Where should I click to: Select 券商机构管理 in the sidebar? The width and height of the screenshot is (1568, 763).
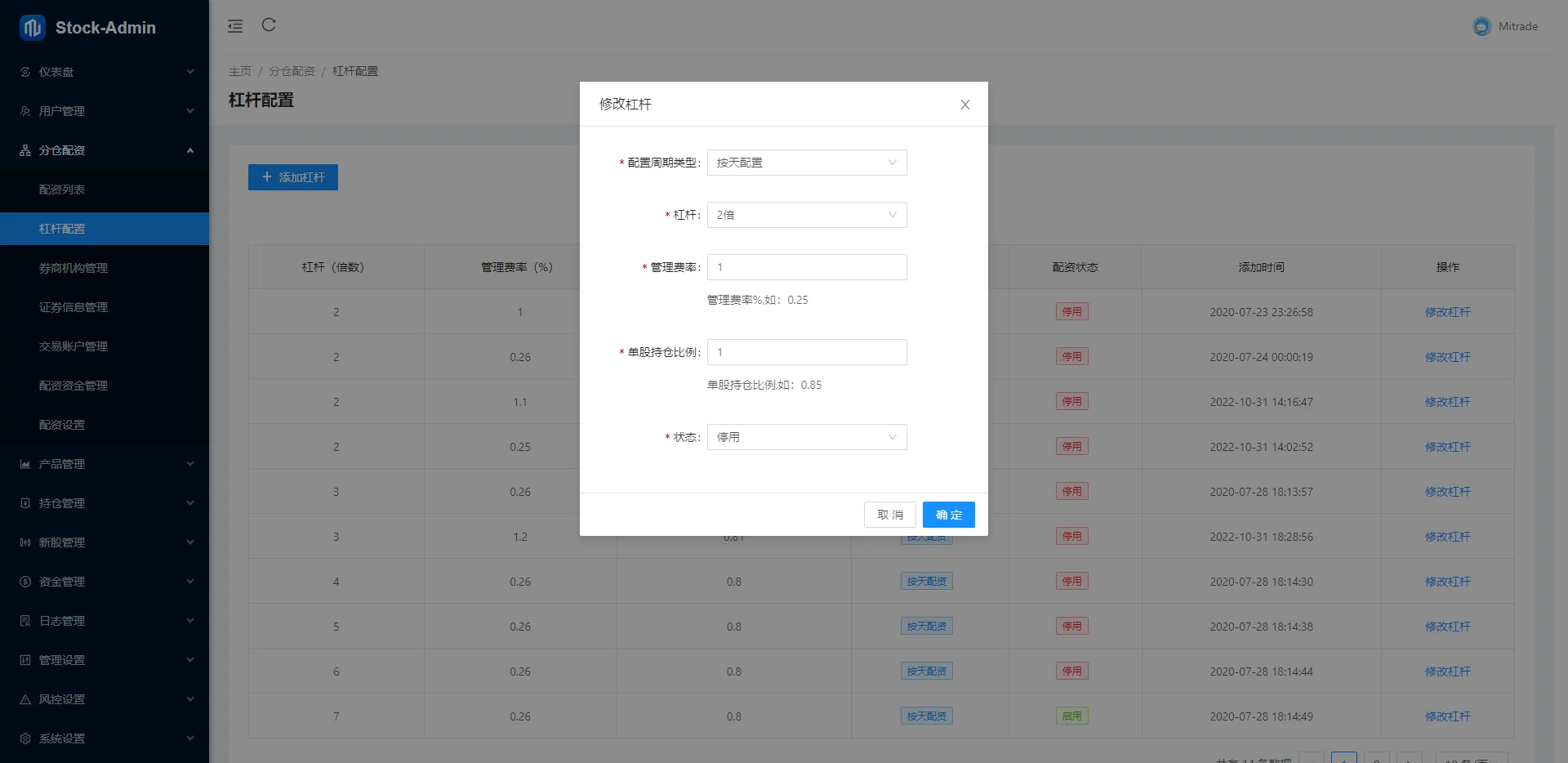[x=73, y=268]
